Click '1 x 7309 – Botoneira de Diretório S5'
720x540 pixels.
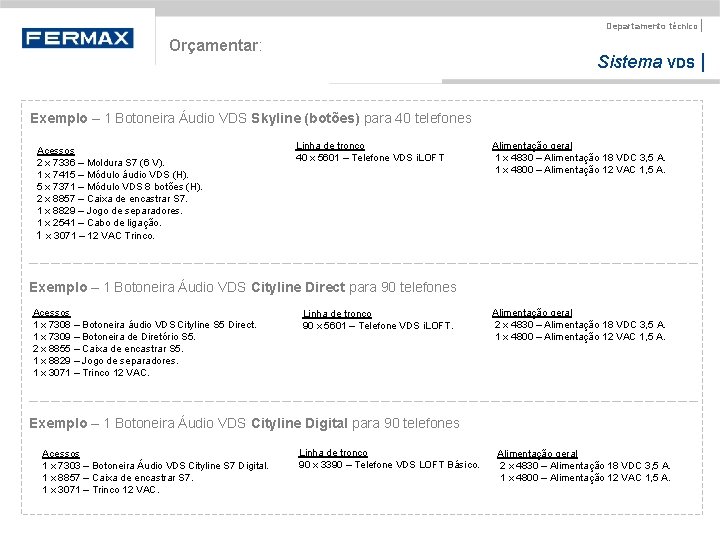point(114,337)
